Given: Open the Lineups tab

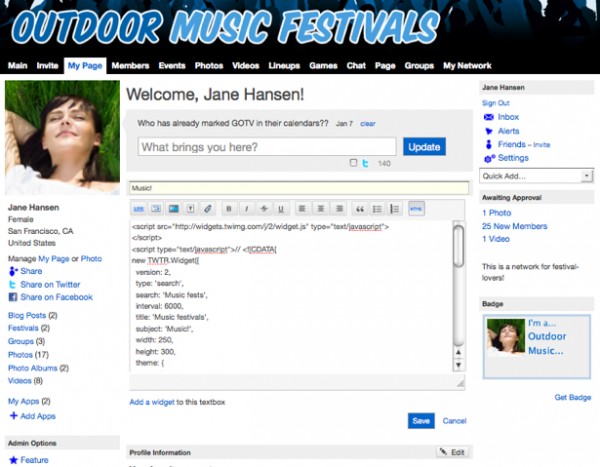Looking at the screenshot, I should pos(284,65).
